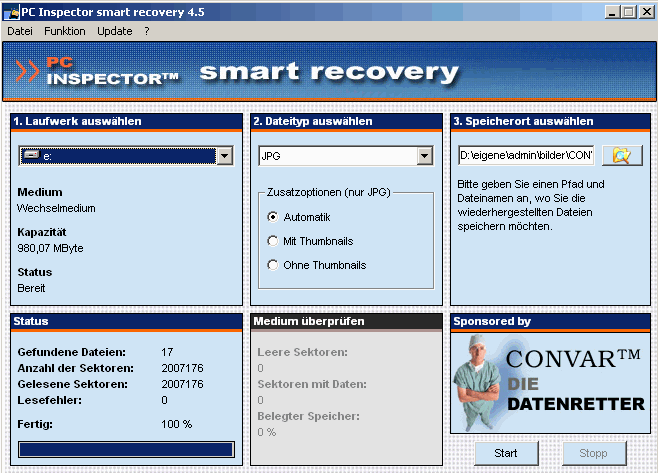Screen dimensions: 658x473
Task: Maximize the PC Inspector window
Action: (x=629, y=12)
